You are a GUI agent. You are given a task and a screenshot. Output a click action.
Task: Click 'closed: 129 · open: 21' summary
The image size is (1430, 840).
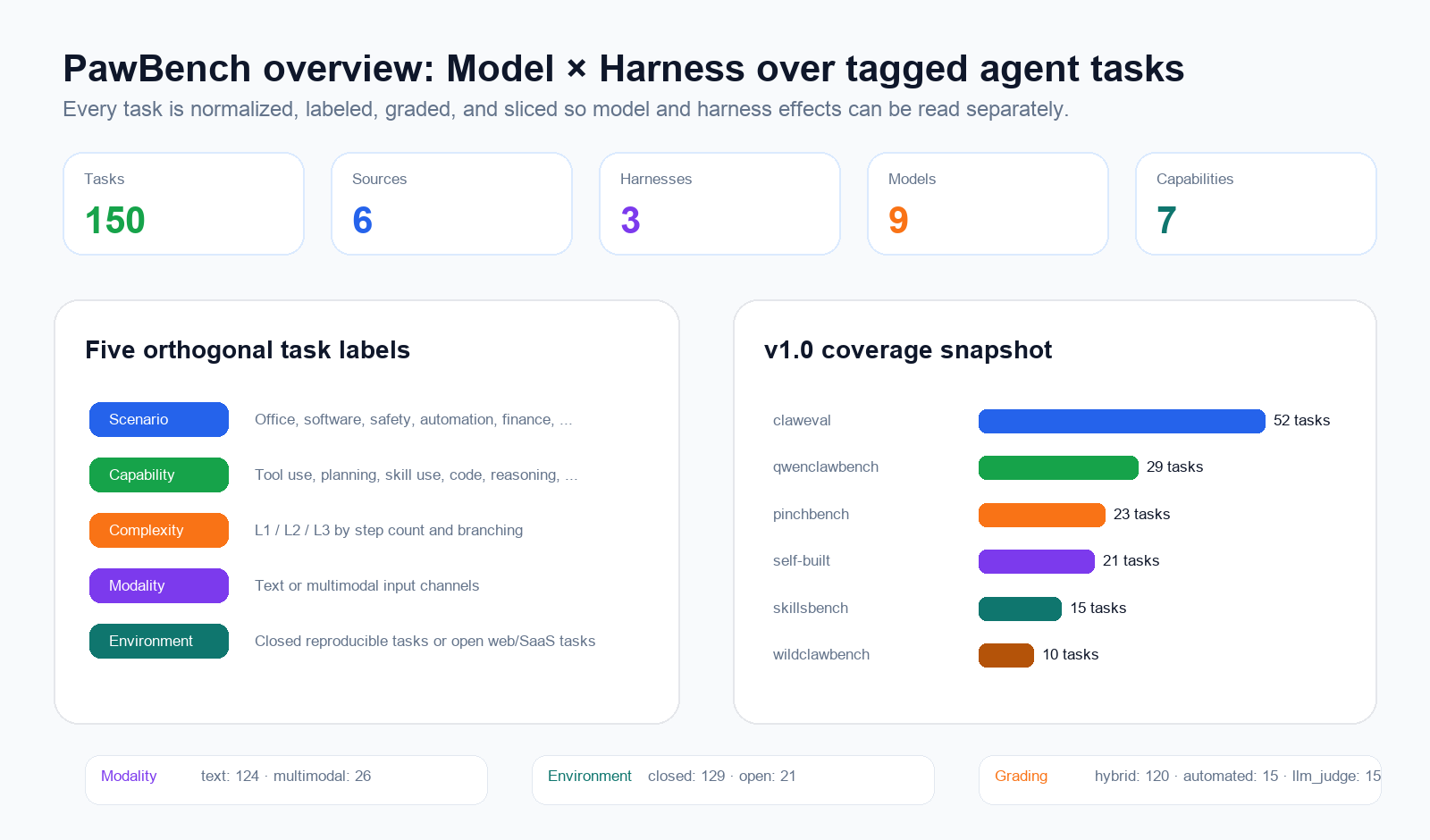[x=722, y=776]
